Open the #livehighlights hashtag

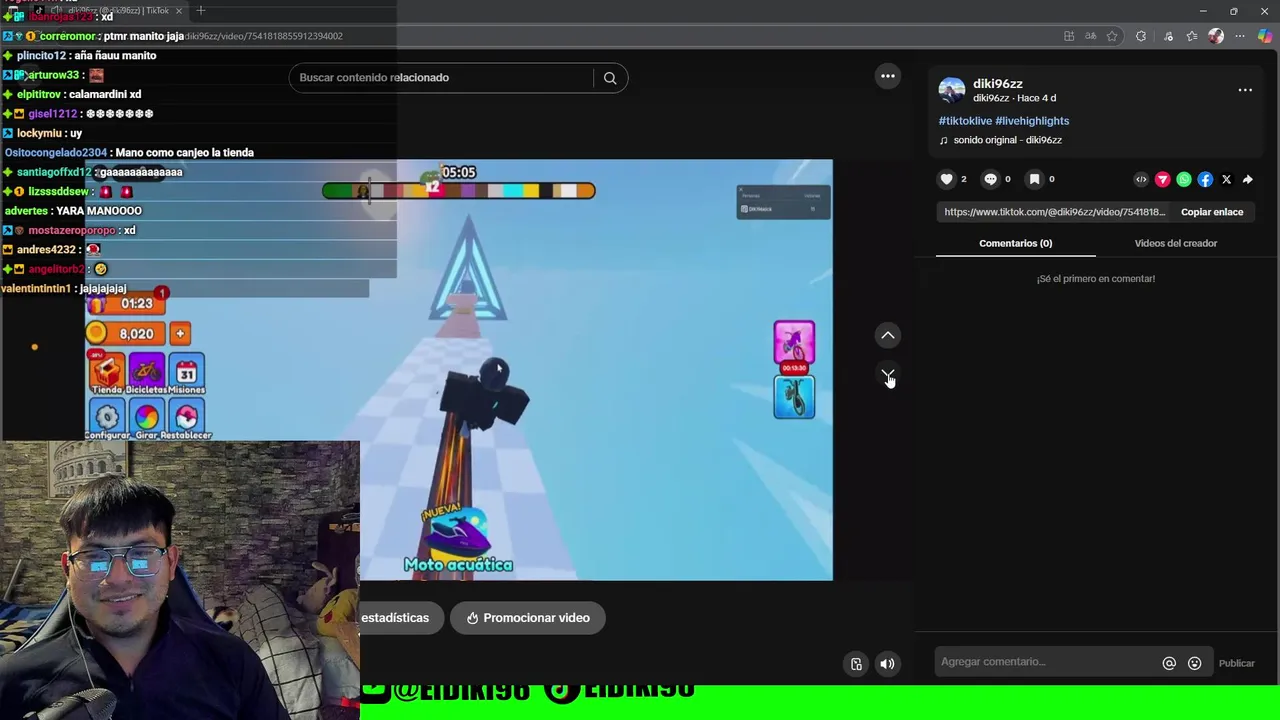[1032, 121]
